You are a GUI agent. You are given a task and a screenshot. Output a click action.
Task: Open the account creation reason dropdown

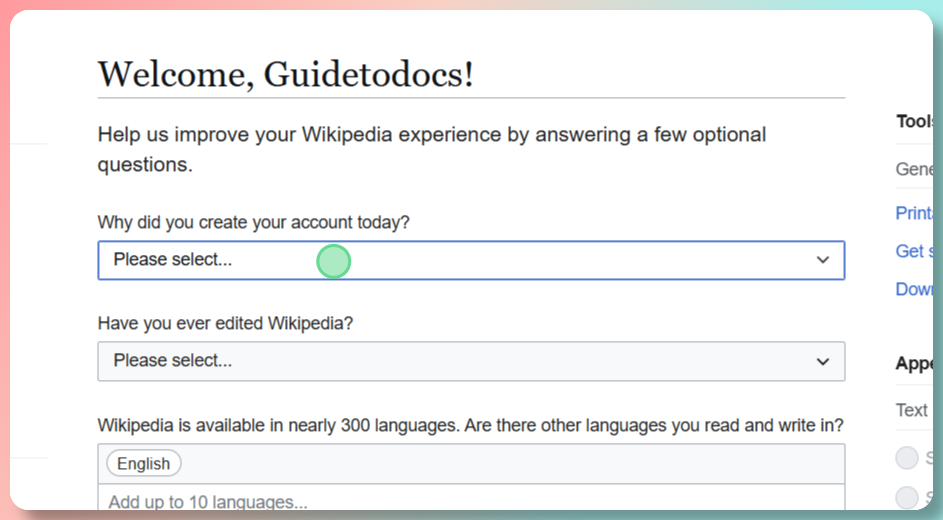click(x=470, y=260)
